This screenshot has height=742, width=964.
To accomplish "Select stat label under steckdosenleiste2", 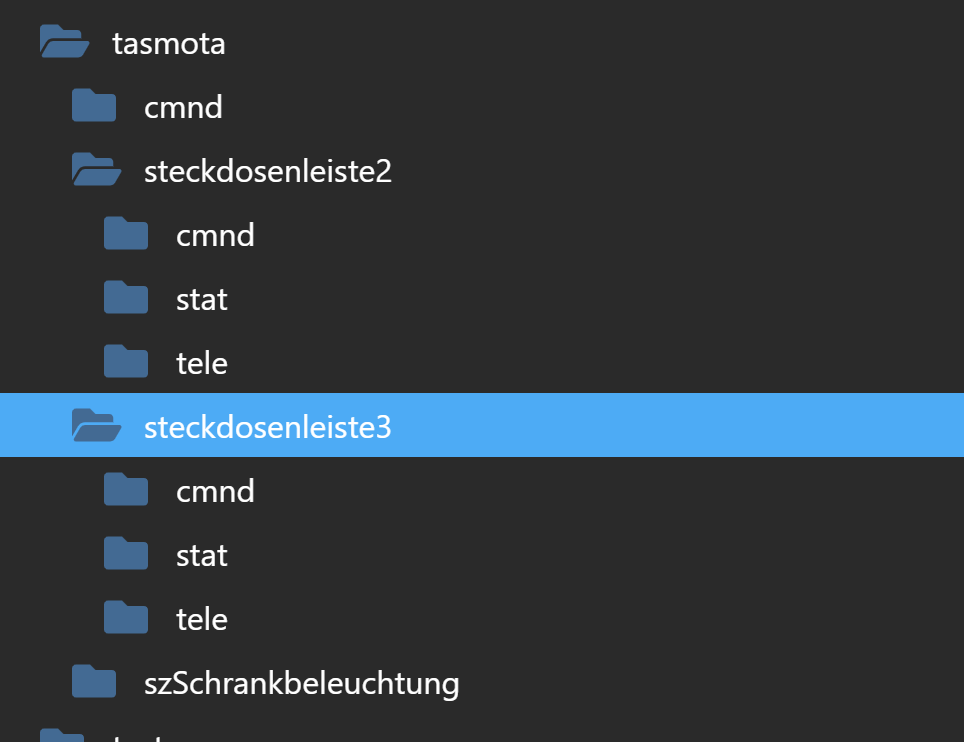I will coord(202,300).
